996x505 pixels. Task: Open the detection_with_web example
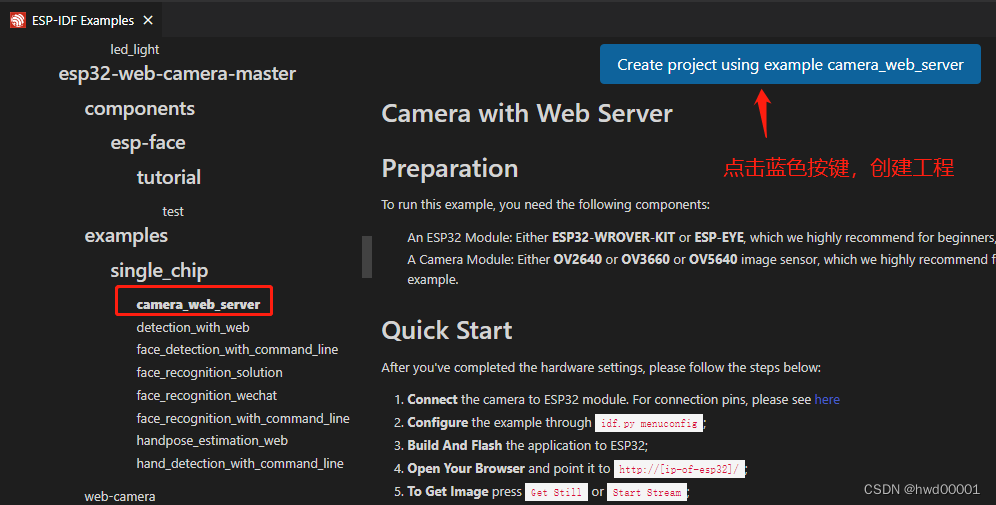tap(193, 328)
